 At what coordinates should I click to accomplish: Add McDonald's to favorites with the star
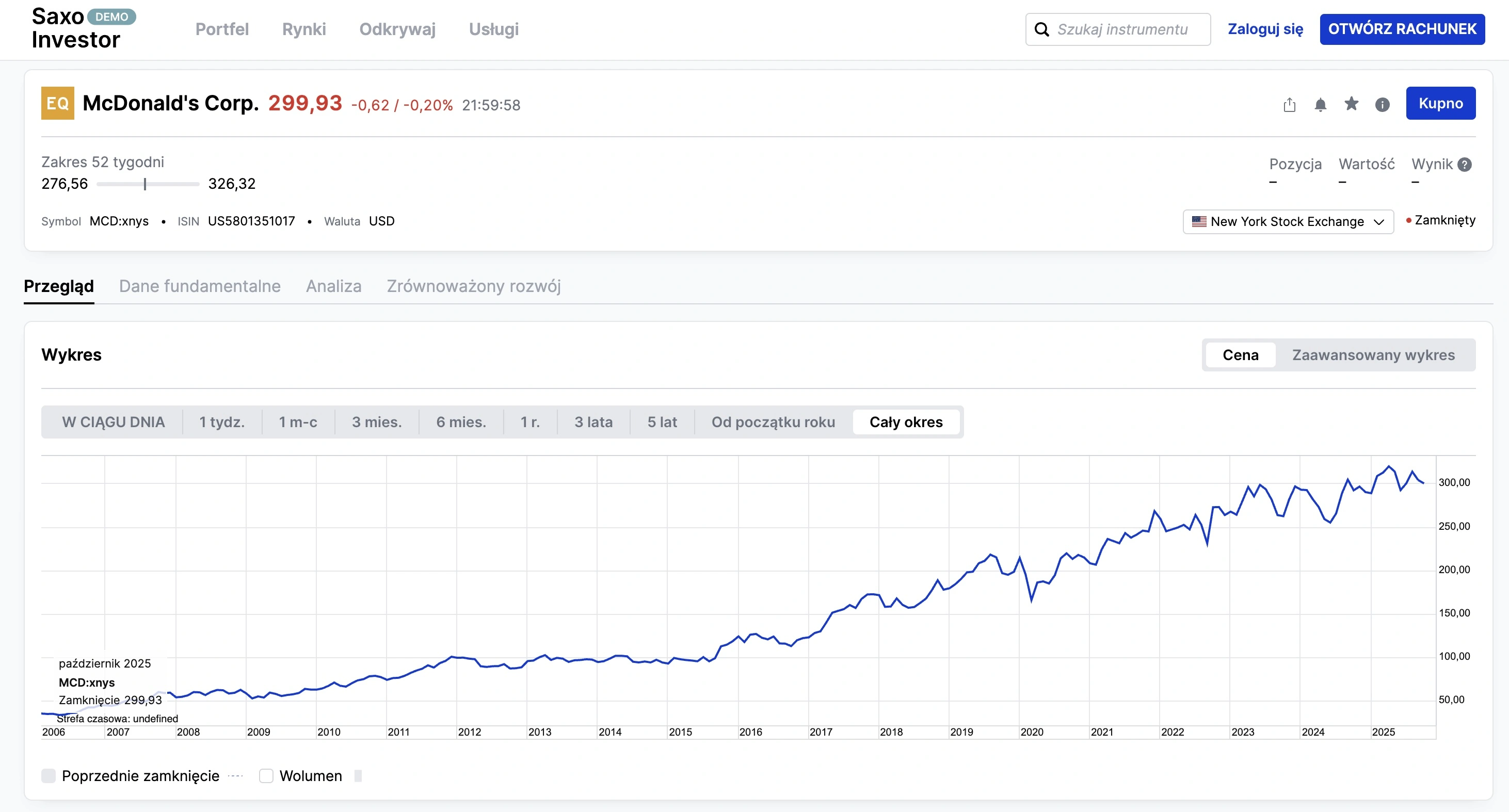pos(1352,104)
